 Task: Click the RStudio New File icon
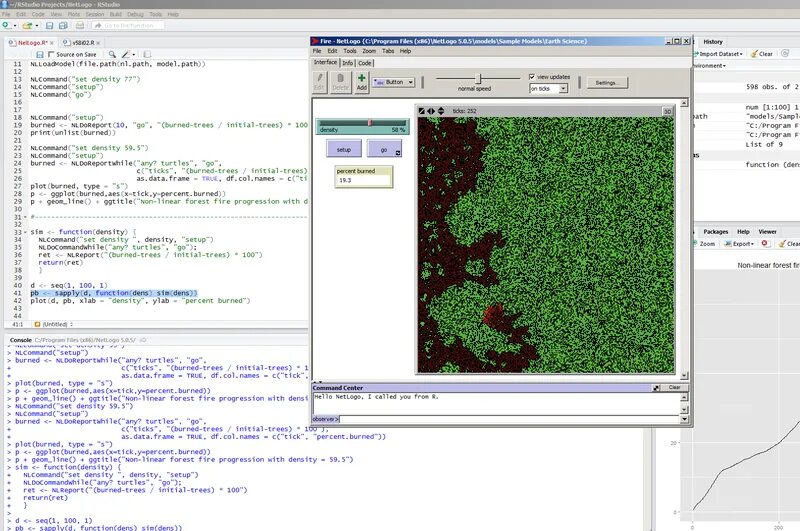(x=6, y=25)
